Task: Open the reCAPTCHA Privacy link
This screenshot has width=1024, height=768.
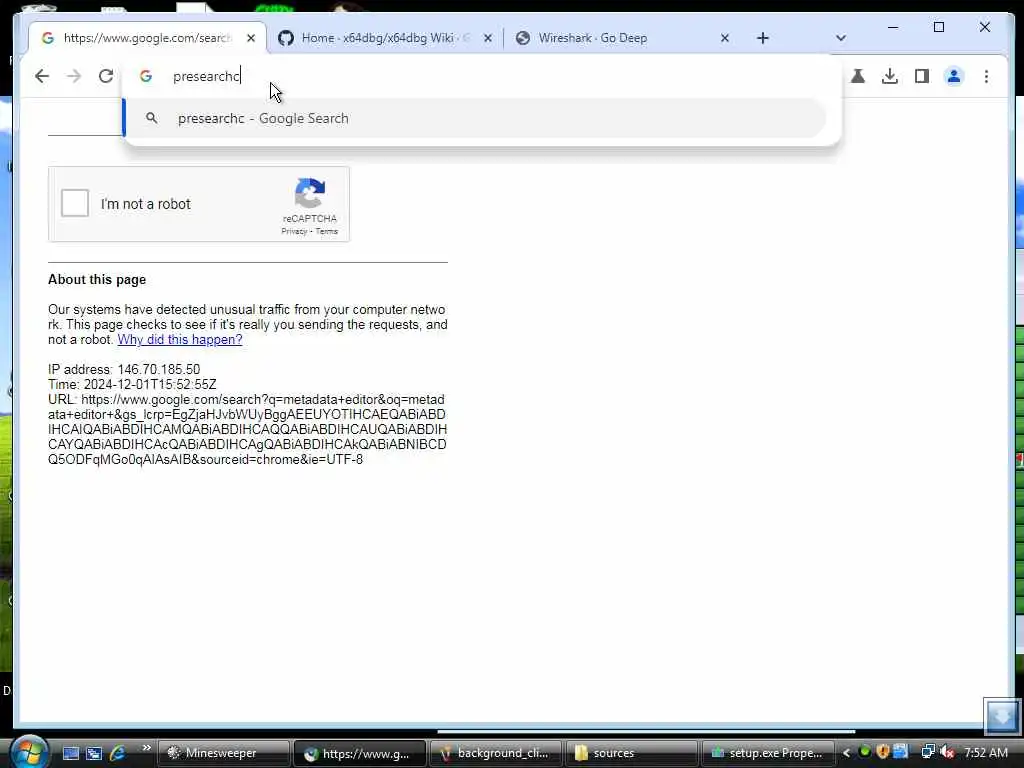Action: click(294, 231)
